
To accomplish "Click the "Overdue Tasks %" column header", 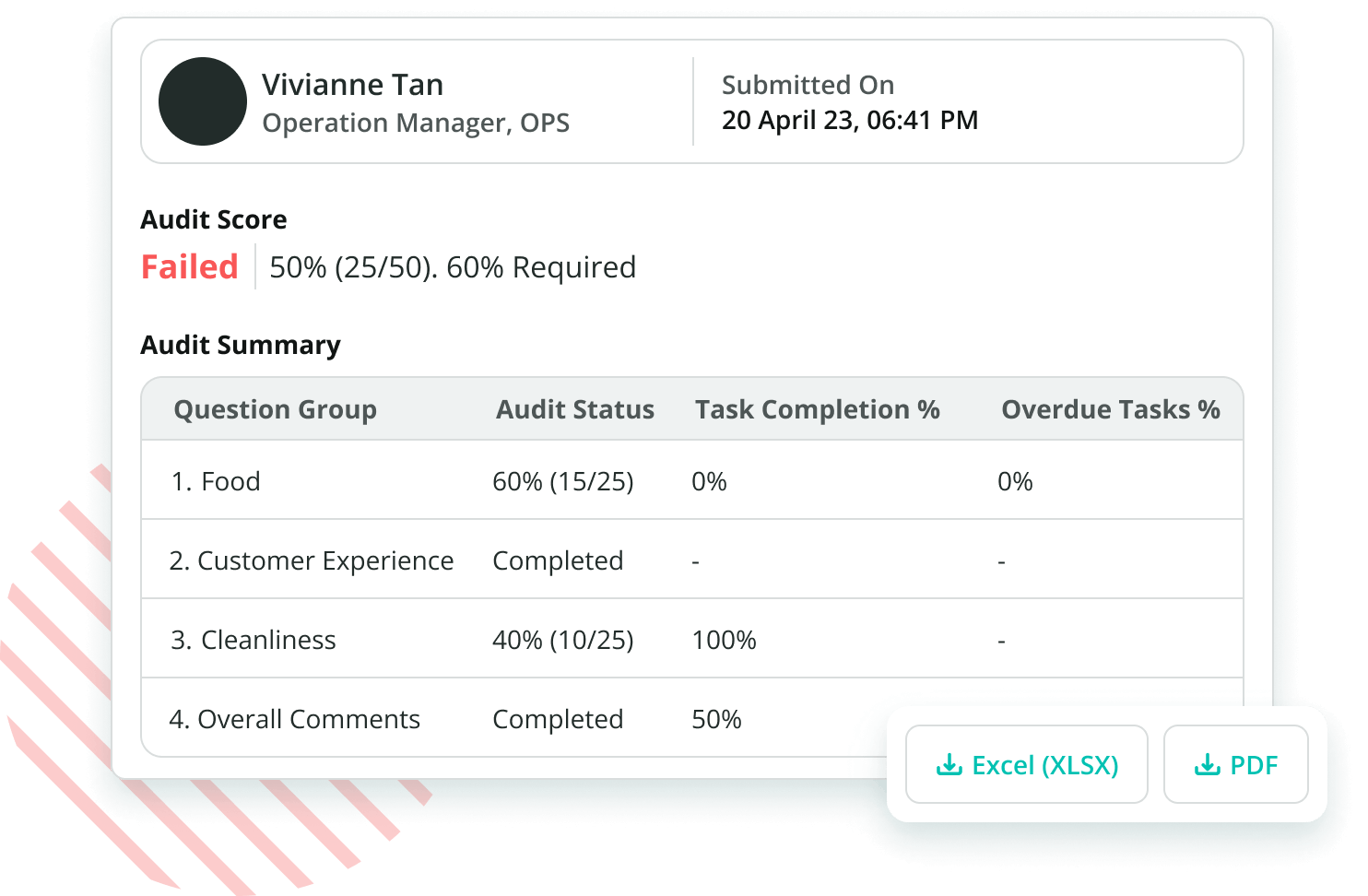I will pyautogui.click(x=1111, y=409).
